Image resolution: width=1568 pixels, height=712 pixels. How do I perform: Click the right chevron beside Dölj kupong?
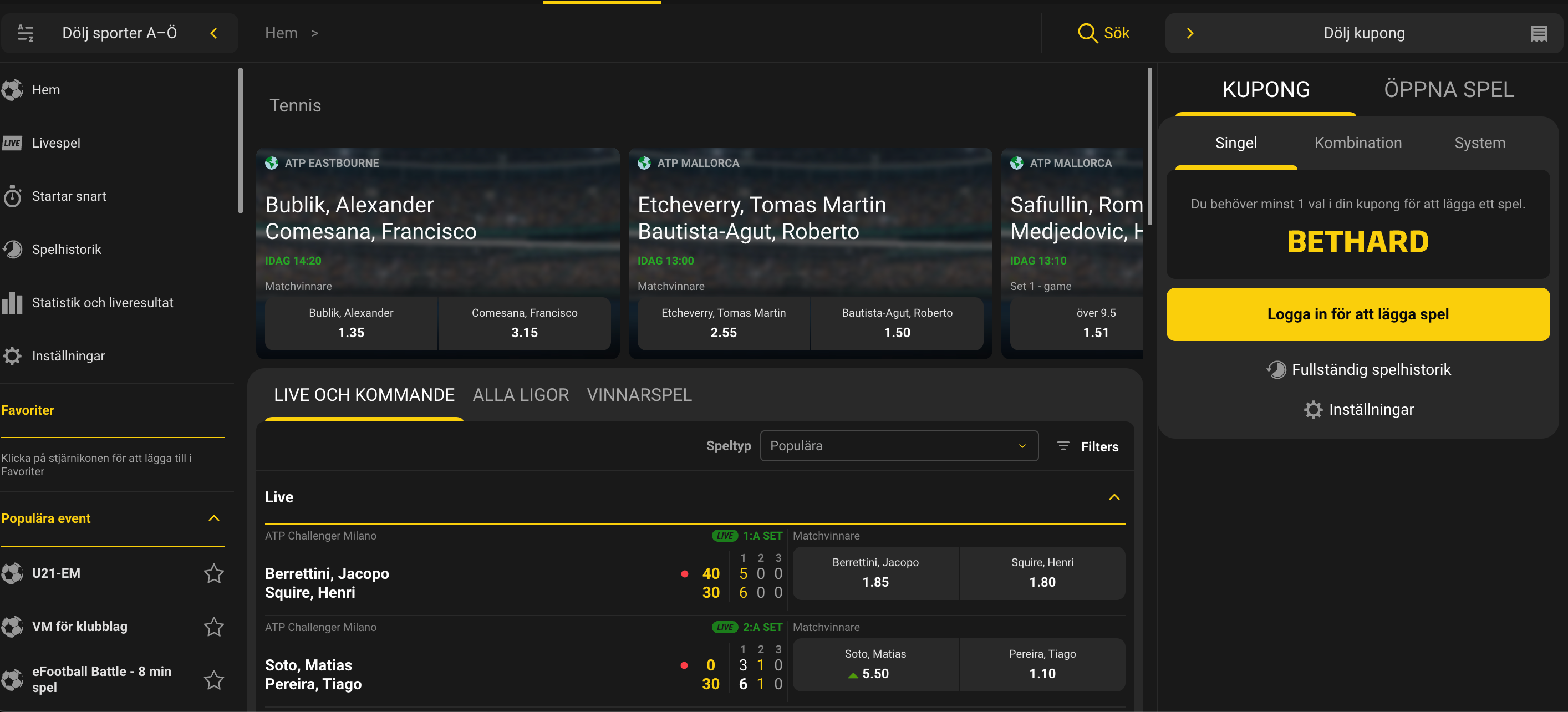click(1190, 33)
